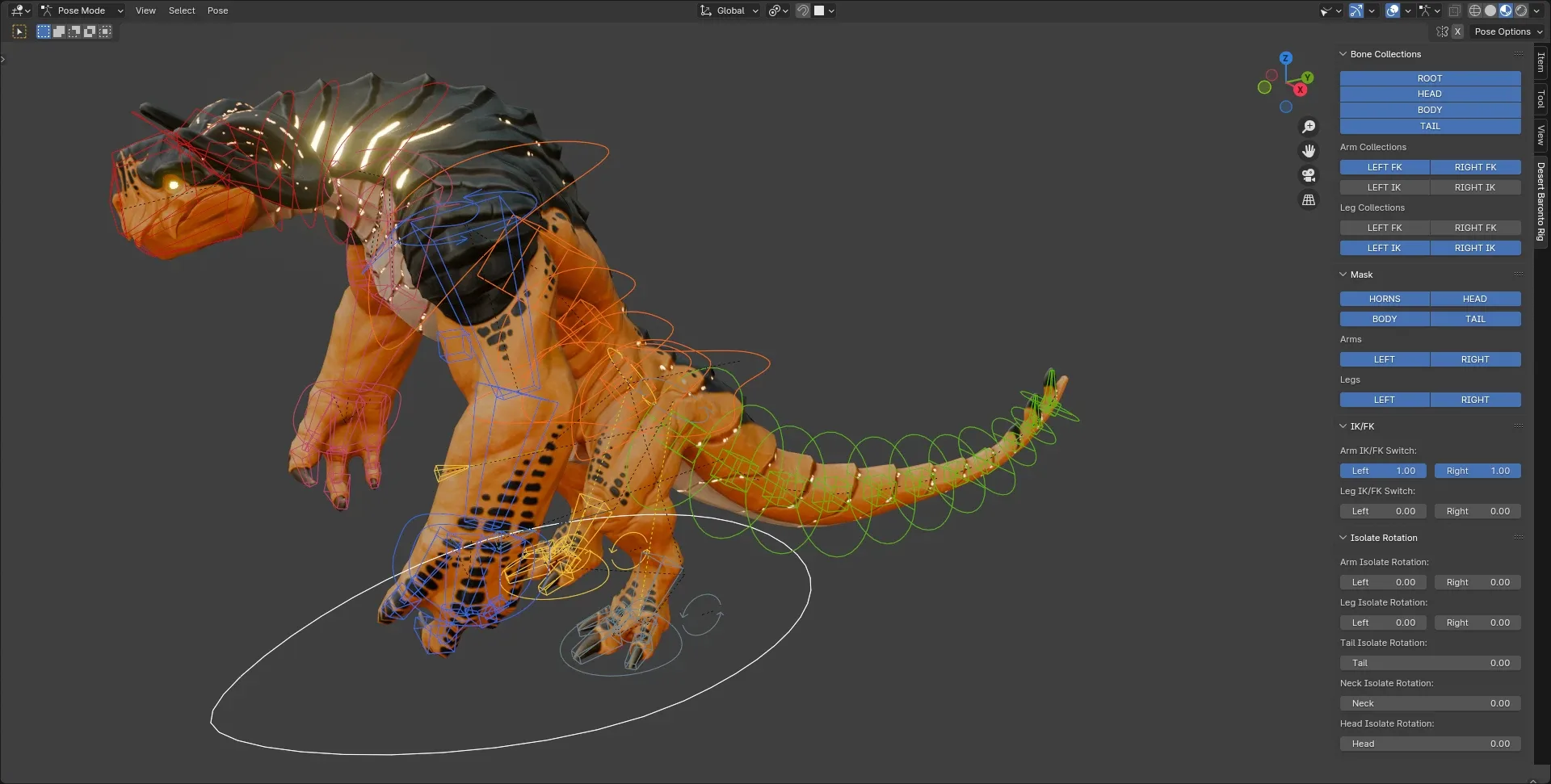
Task: Switch to the Desert Baronto Rig tab
Action: (x=1540, y=201)
